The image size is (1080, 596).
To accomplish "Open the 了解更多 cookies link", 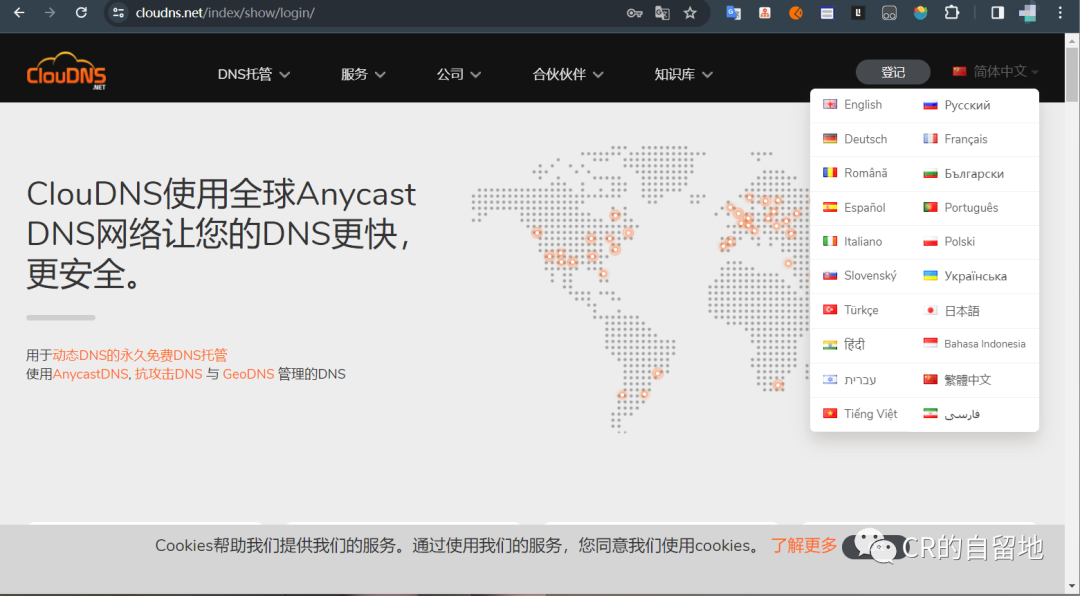I will [x=804, y=546].
